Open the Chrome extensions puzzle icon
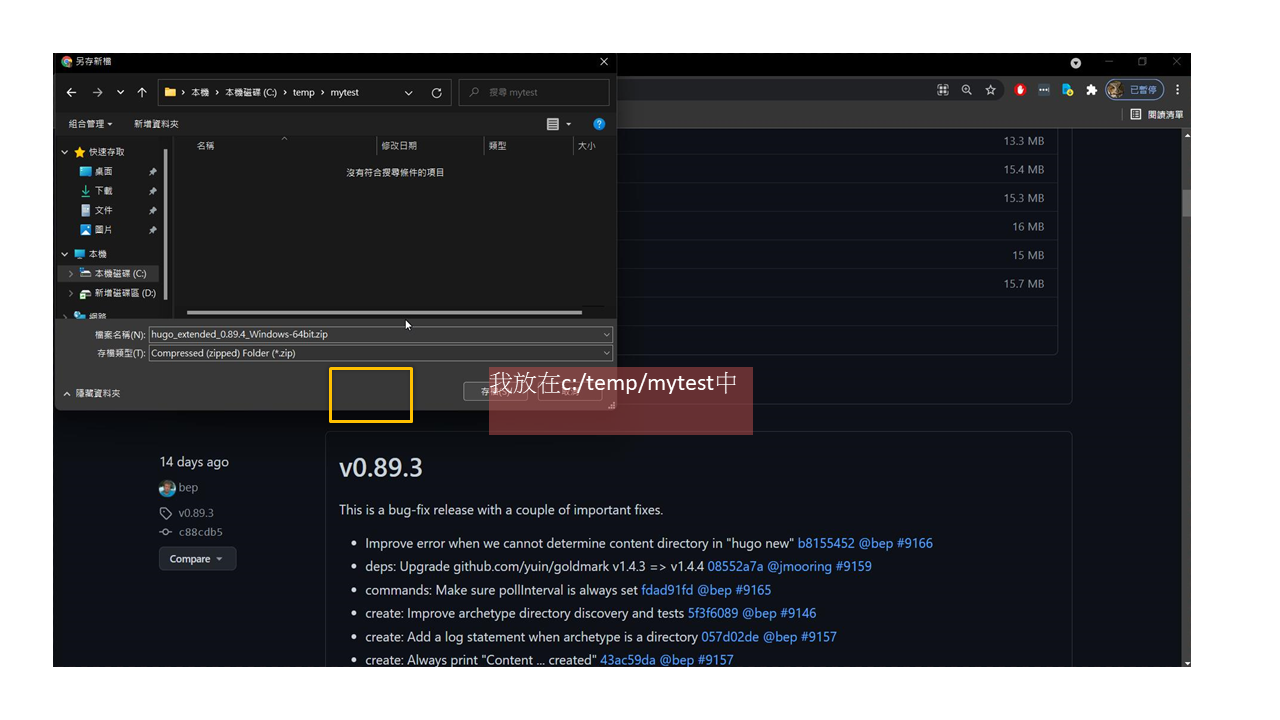This screenshot has height=720, width=1280. 1091,90
